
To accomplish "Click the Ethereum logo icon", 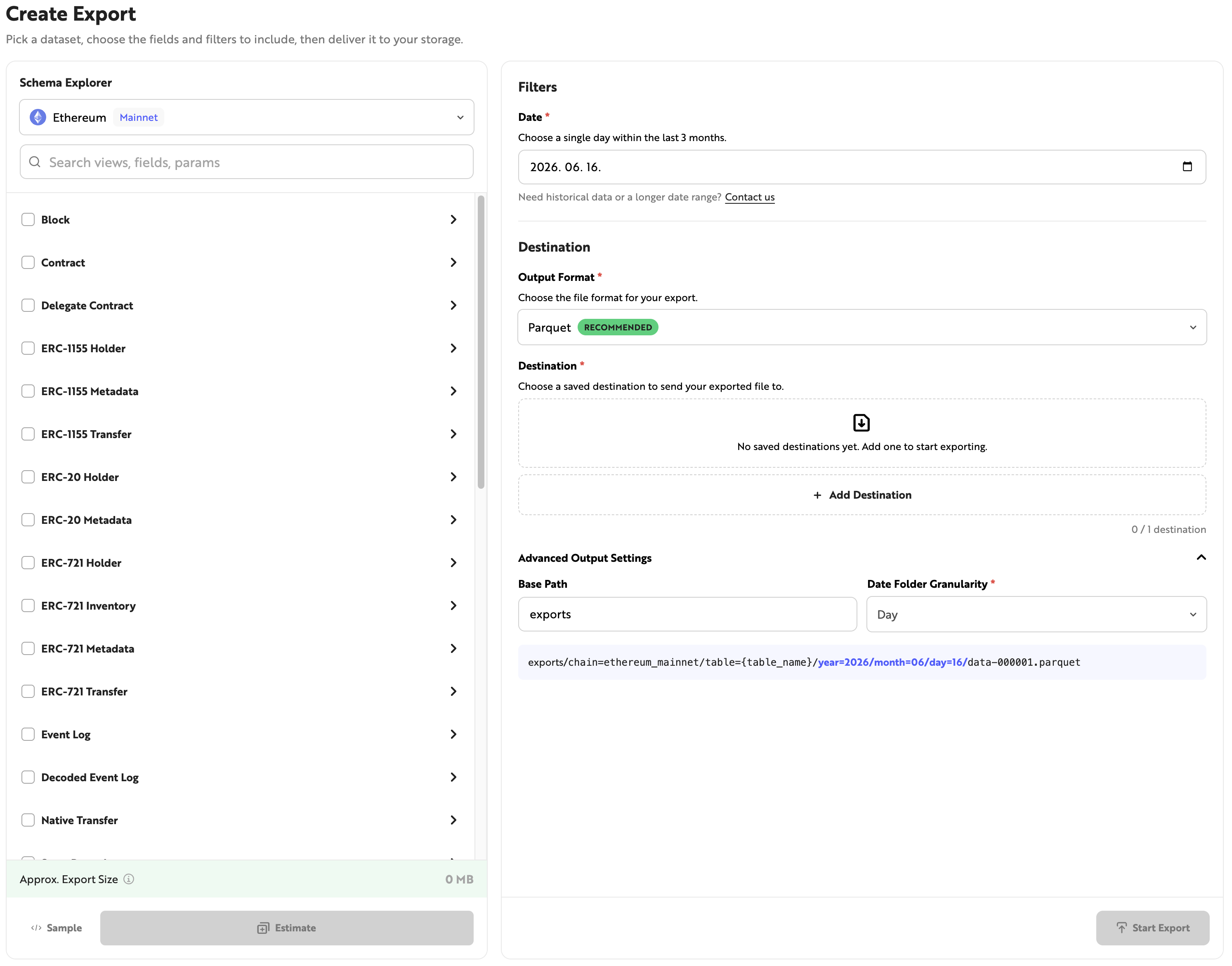I will tap(38, 117).
